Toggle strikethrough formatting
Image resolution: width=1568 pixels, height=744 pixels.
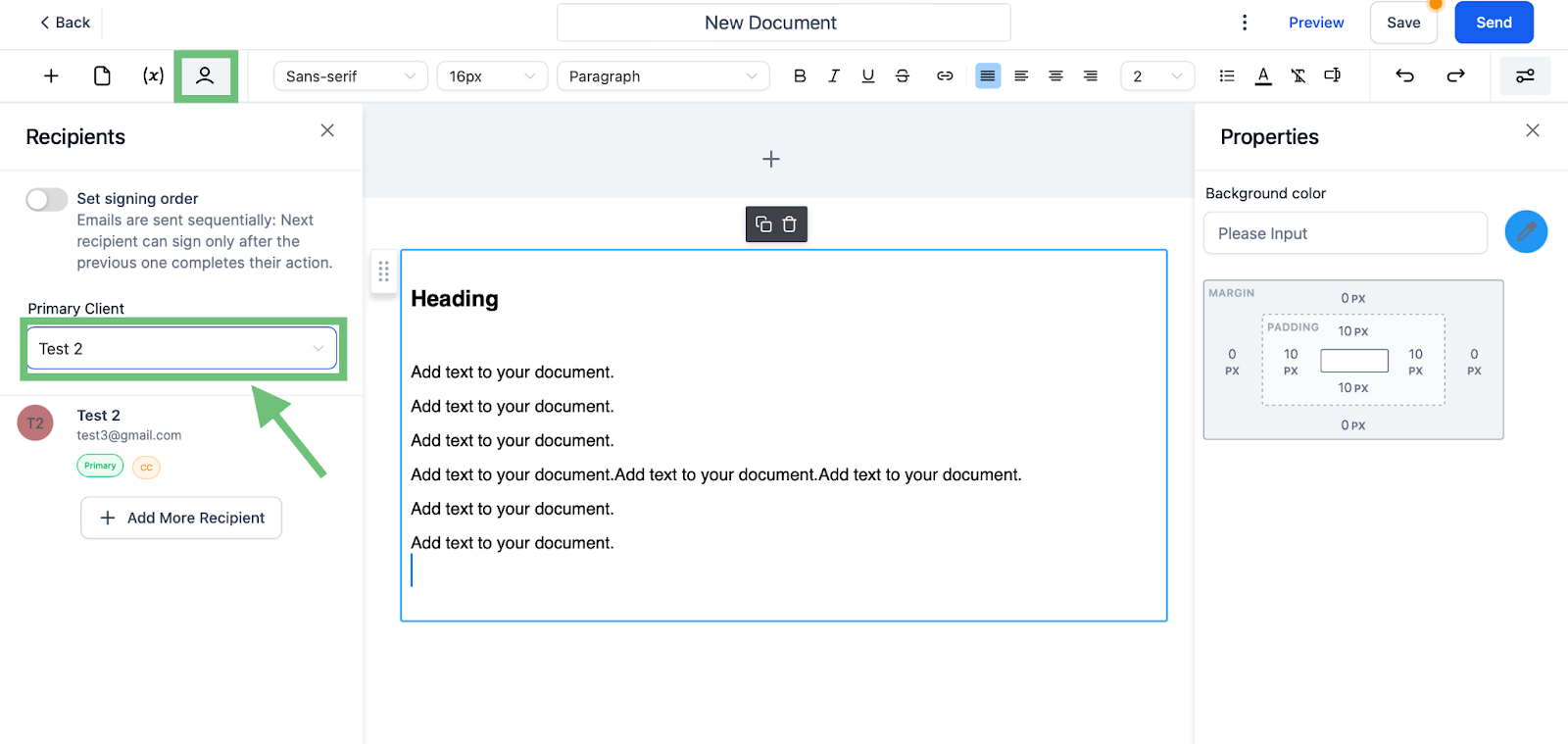903,75
